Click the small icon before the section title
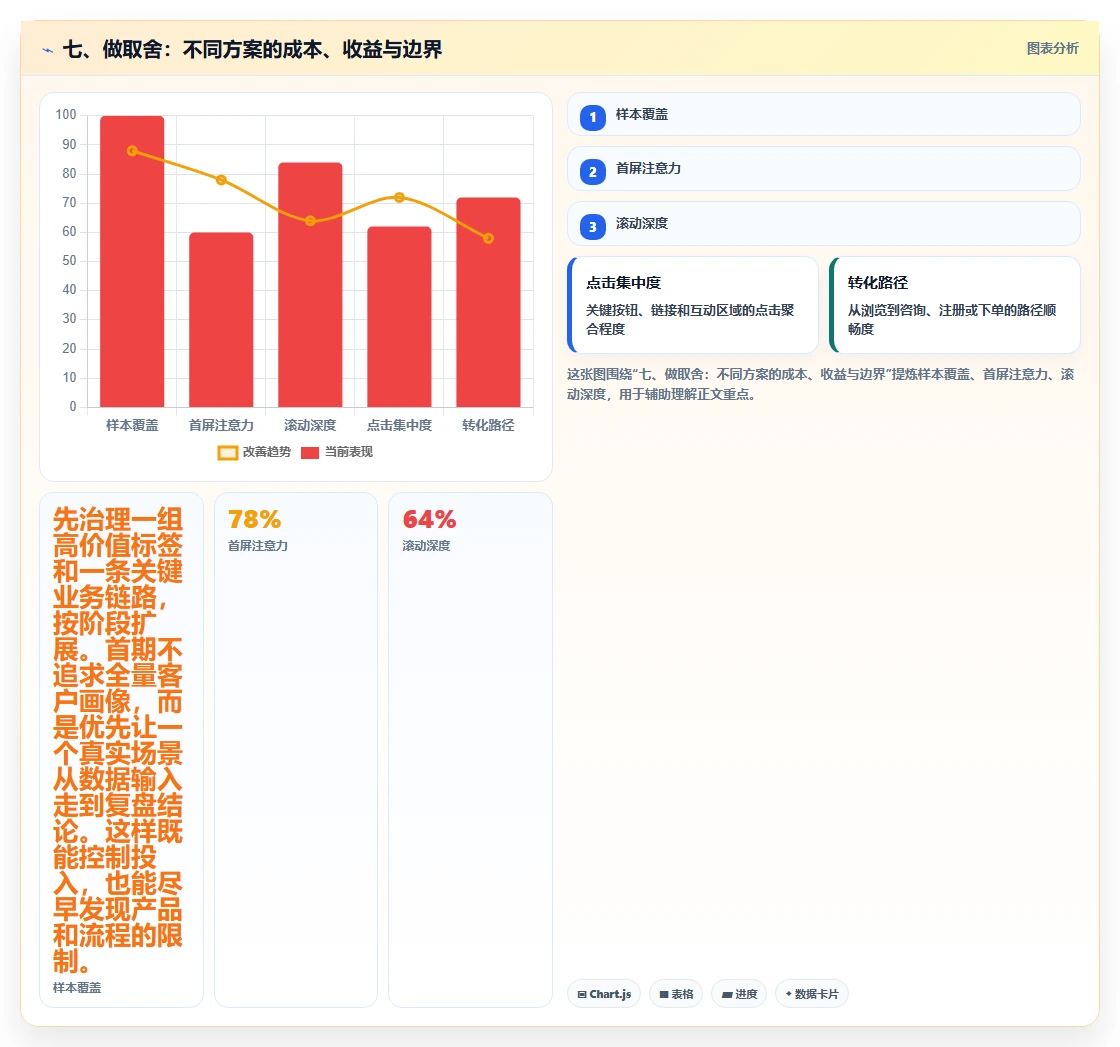Viewport: 1120px width, 1047px height. (x=48, y=50)
